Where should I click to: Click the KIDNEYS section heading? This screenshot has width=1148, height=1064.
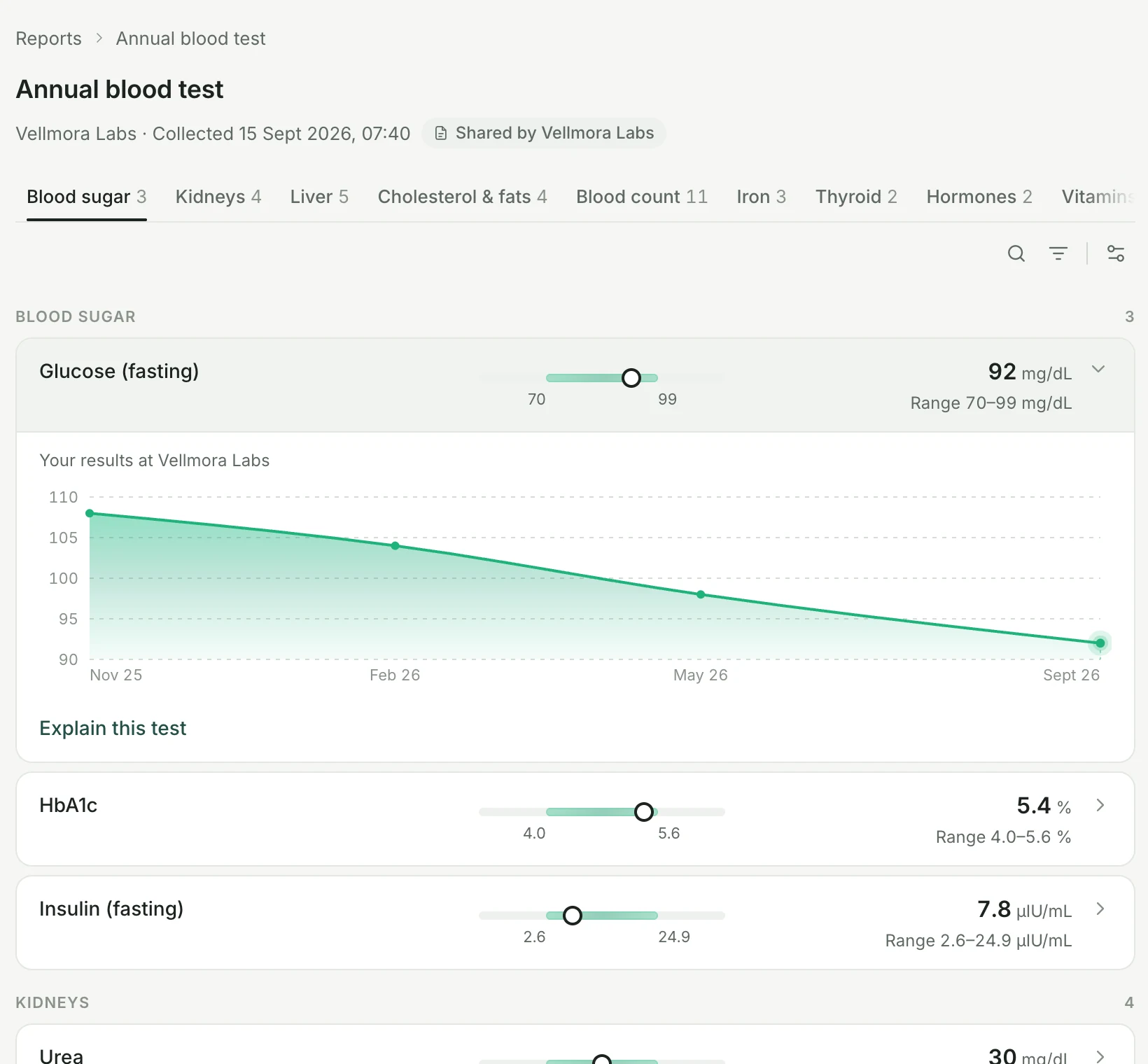point(52,1002)
